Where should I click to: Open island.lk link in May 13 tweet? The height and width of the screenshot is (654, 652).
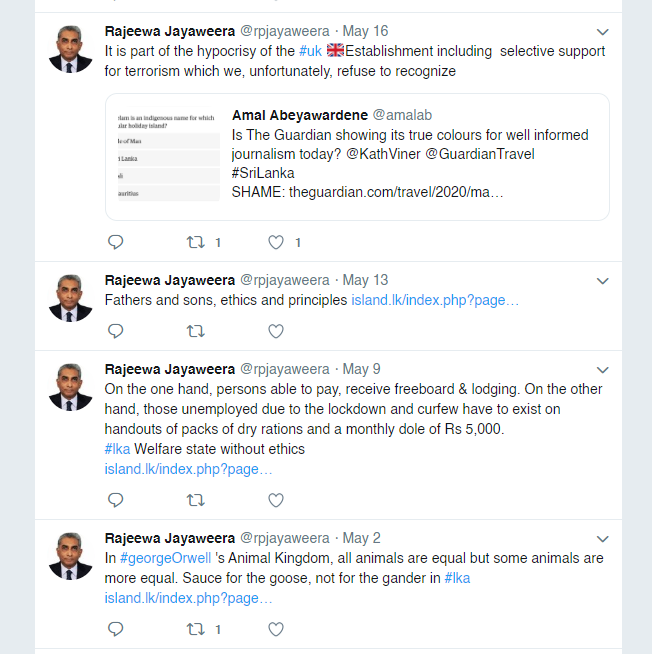(x=435, y=300)
